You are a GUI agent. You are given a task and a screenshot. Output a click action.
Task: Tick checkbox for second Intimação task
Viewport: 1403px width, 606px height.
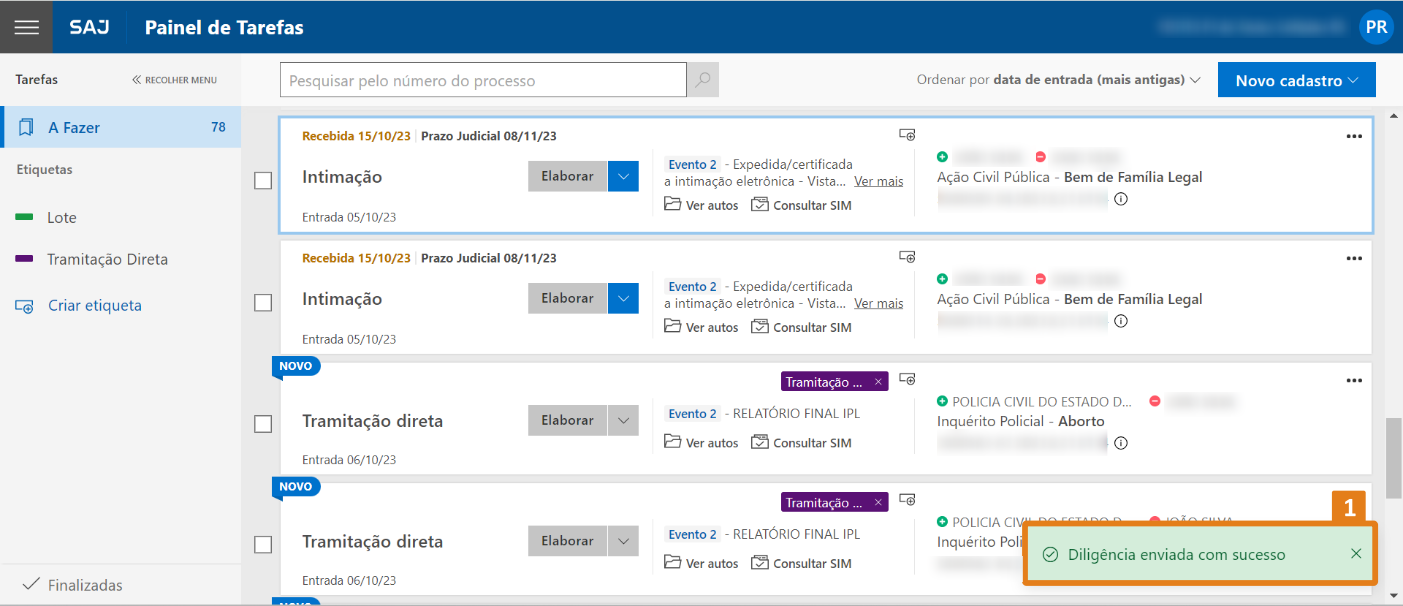click(263, 303)
